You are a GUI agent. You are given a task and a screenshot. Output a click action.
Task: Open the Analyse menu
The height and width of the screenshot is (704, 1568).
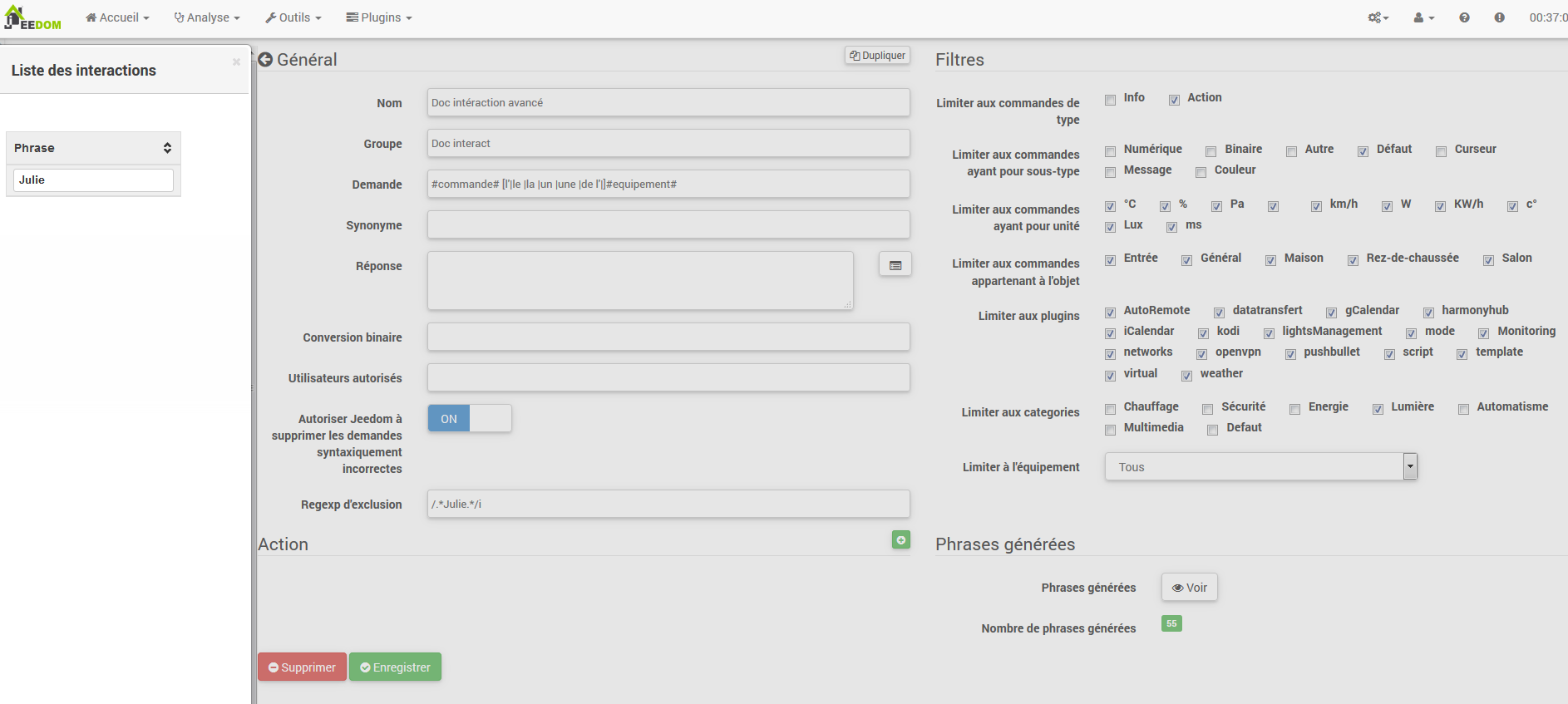click(x=207, y=17)
